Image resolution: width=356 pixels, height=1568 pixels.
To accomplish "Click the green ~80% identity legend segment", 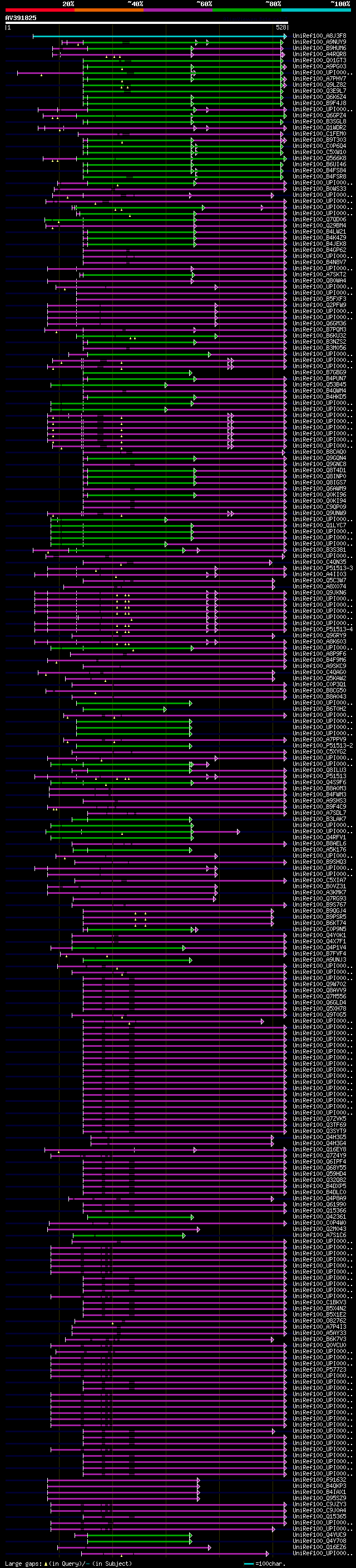I will 247,10.
